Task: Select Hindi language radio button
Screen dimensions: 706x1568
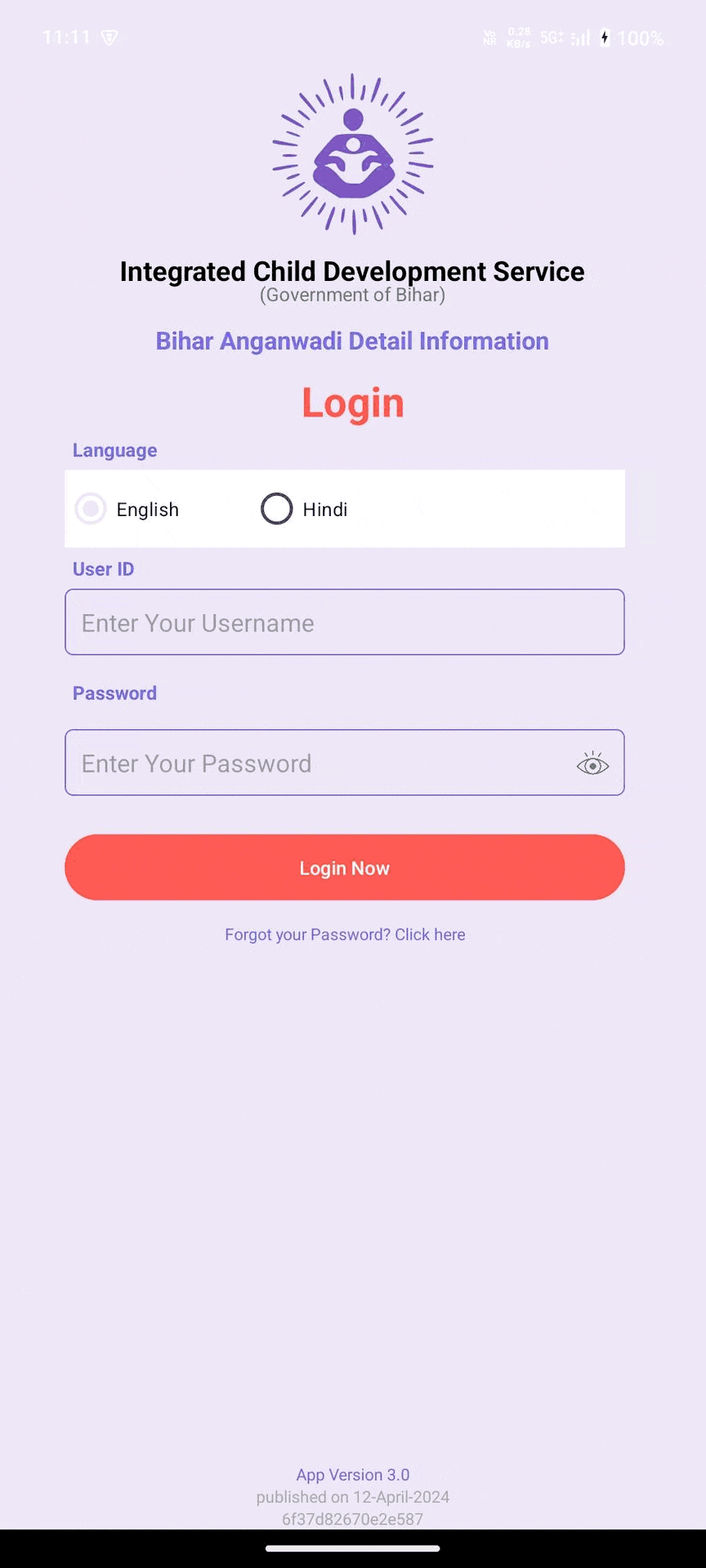Action: [x=277, y=509]
